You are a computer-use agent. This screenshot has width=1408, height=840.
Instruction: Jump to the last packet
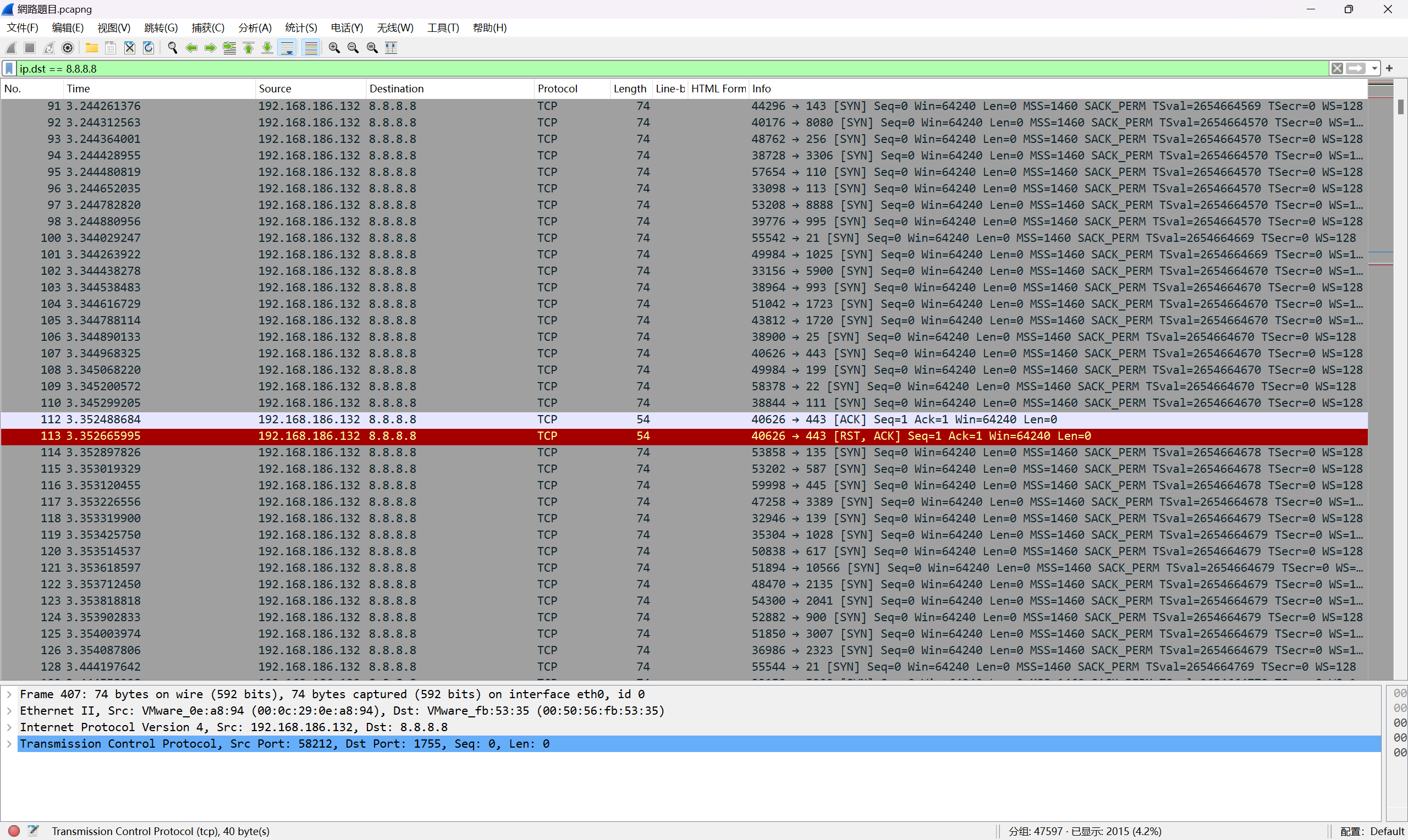pyautogui.click(x=267, y=48)
